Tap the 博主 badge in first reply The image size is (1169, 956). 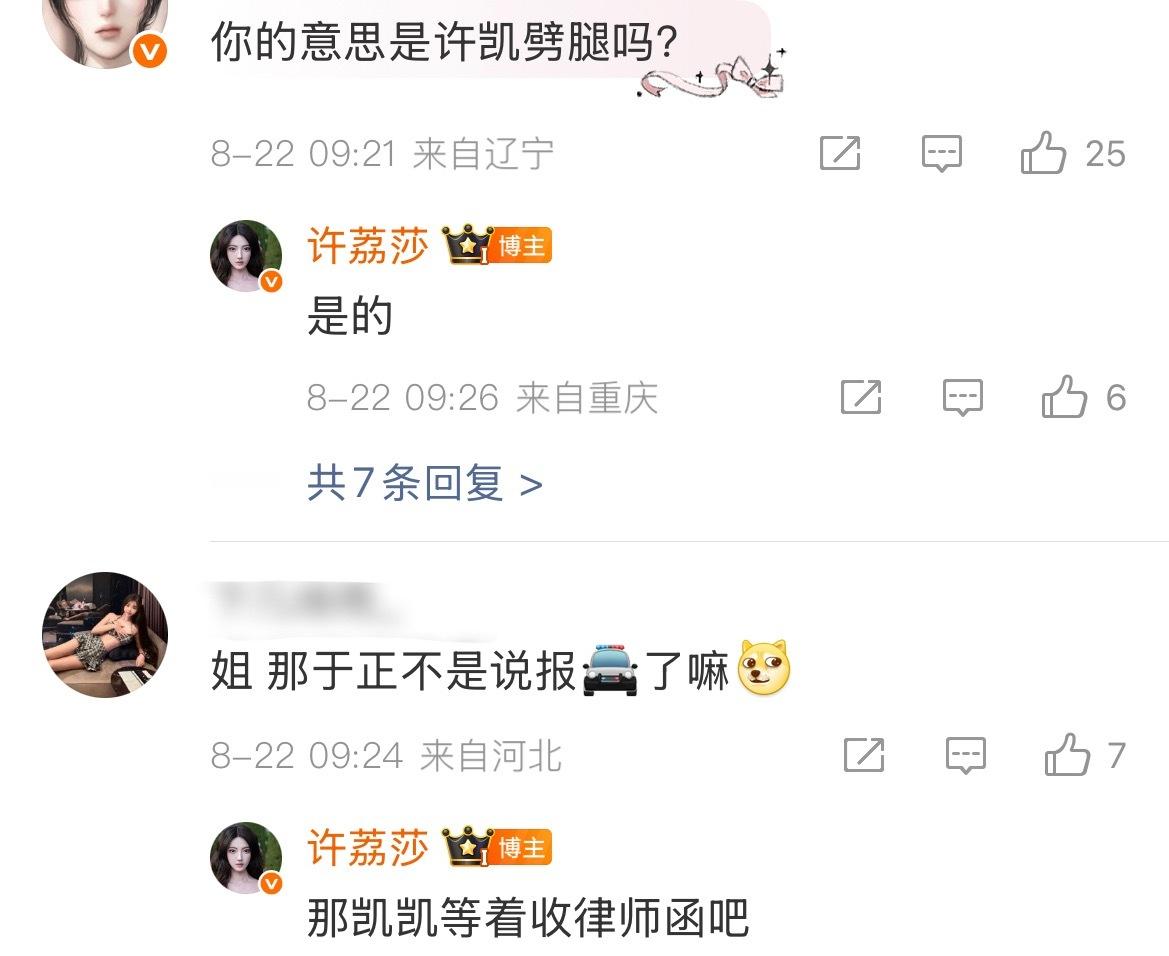click(522, 245)
